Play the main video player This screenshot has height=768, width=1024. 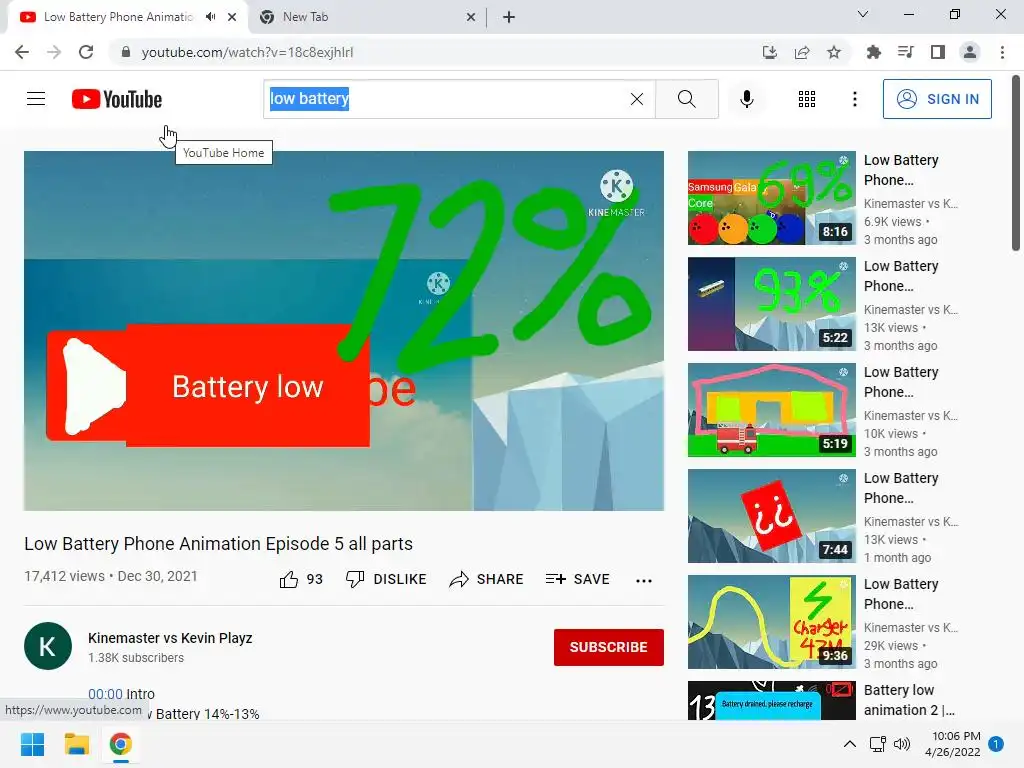[x=344, y=331]
